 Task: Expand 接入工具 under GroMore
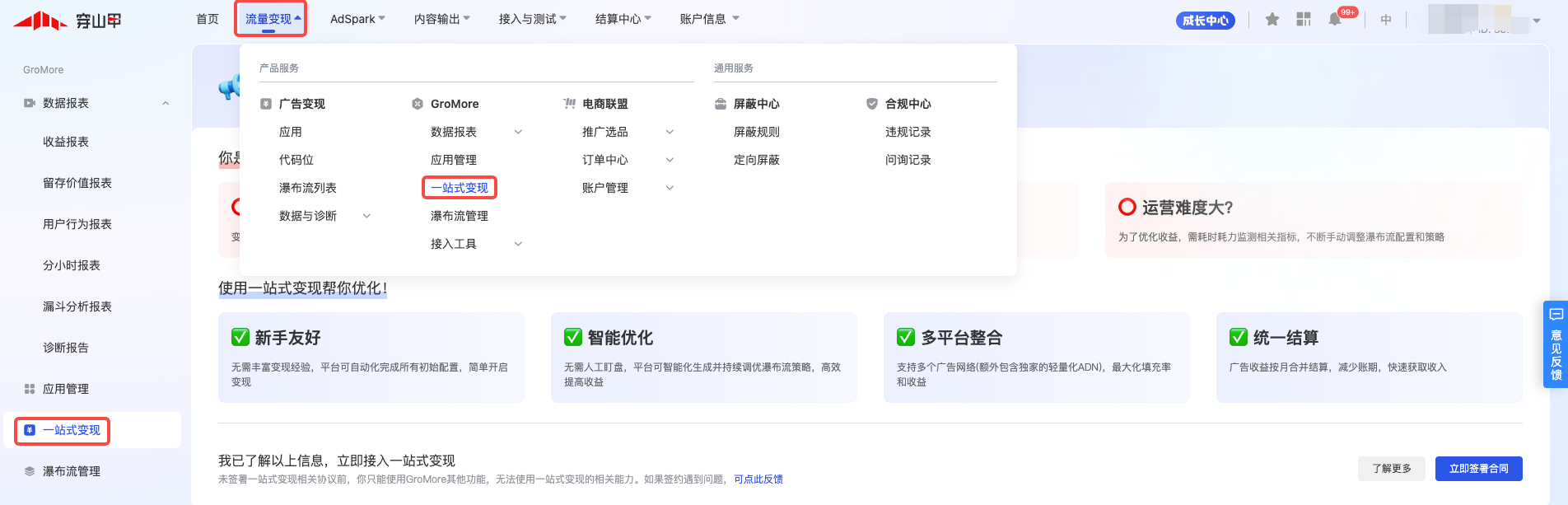pyautogui.click(x=518, y=244)
